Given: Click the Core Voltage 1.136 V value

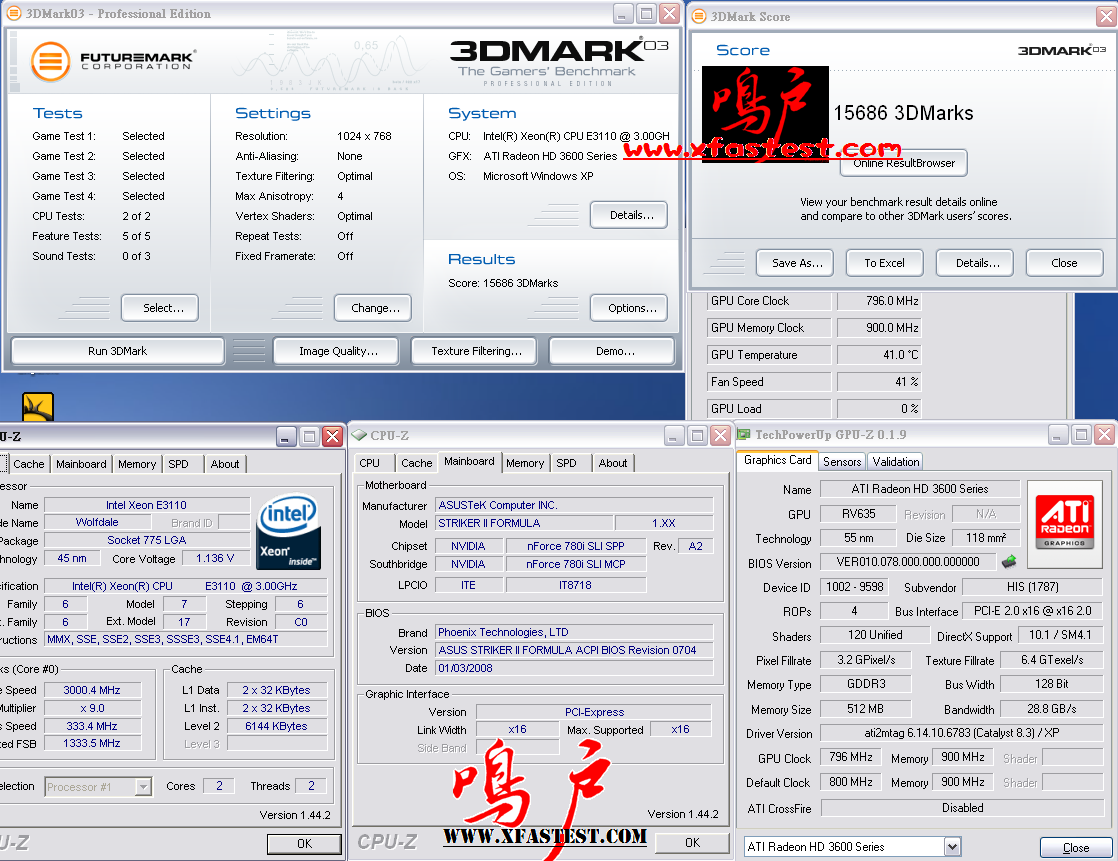Looking at the screenshot, I should 215,558.
